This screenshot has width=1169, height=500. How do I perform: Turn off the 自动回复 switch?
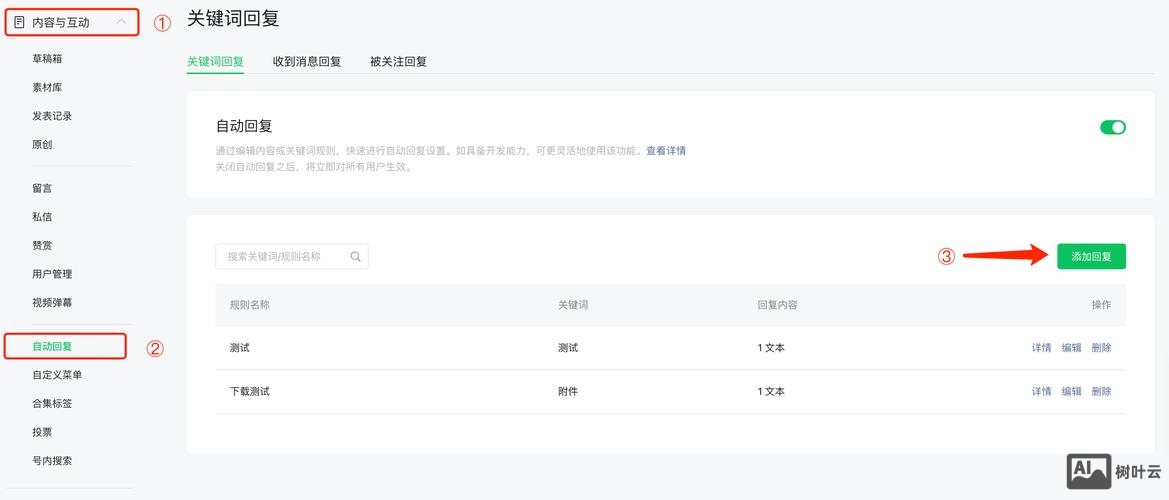pos(1112,127)
